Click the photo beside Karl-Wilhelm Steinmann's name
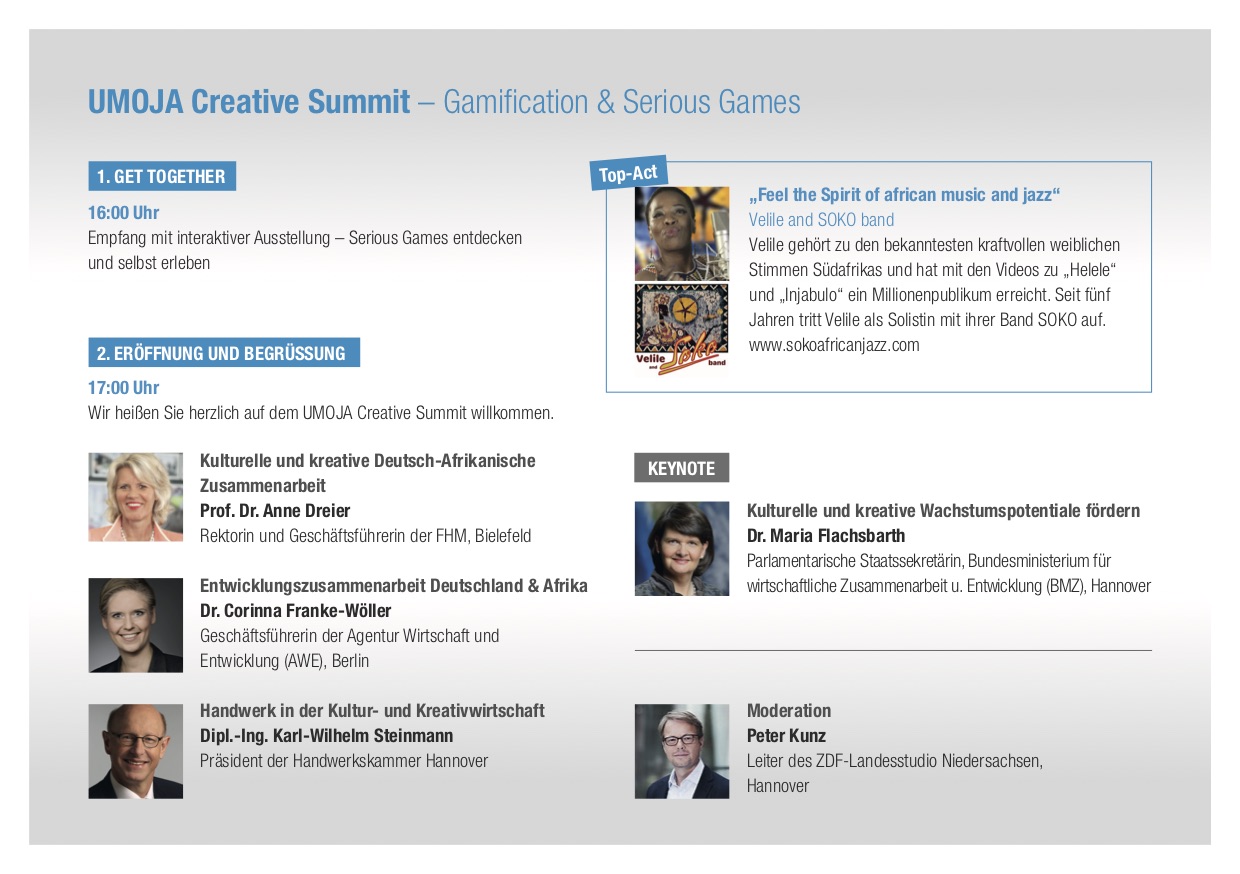1240x874 pixels. click(x=135, y=751)
